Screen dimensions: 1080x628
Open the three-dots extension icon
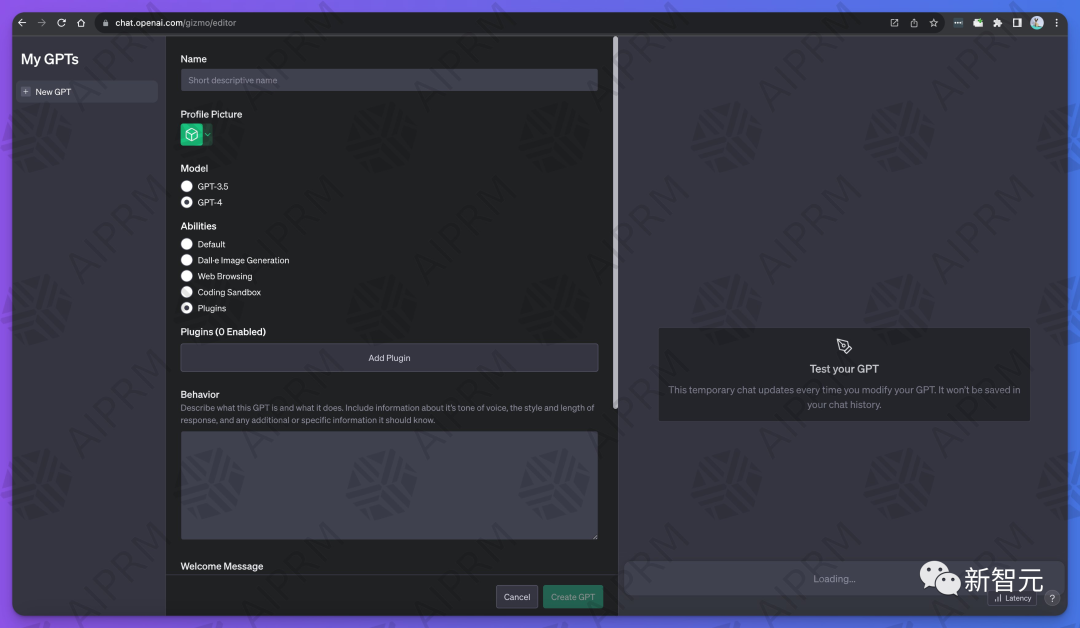[x=958, y=23]
